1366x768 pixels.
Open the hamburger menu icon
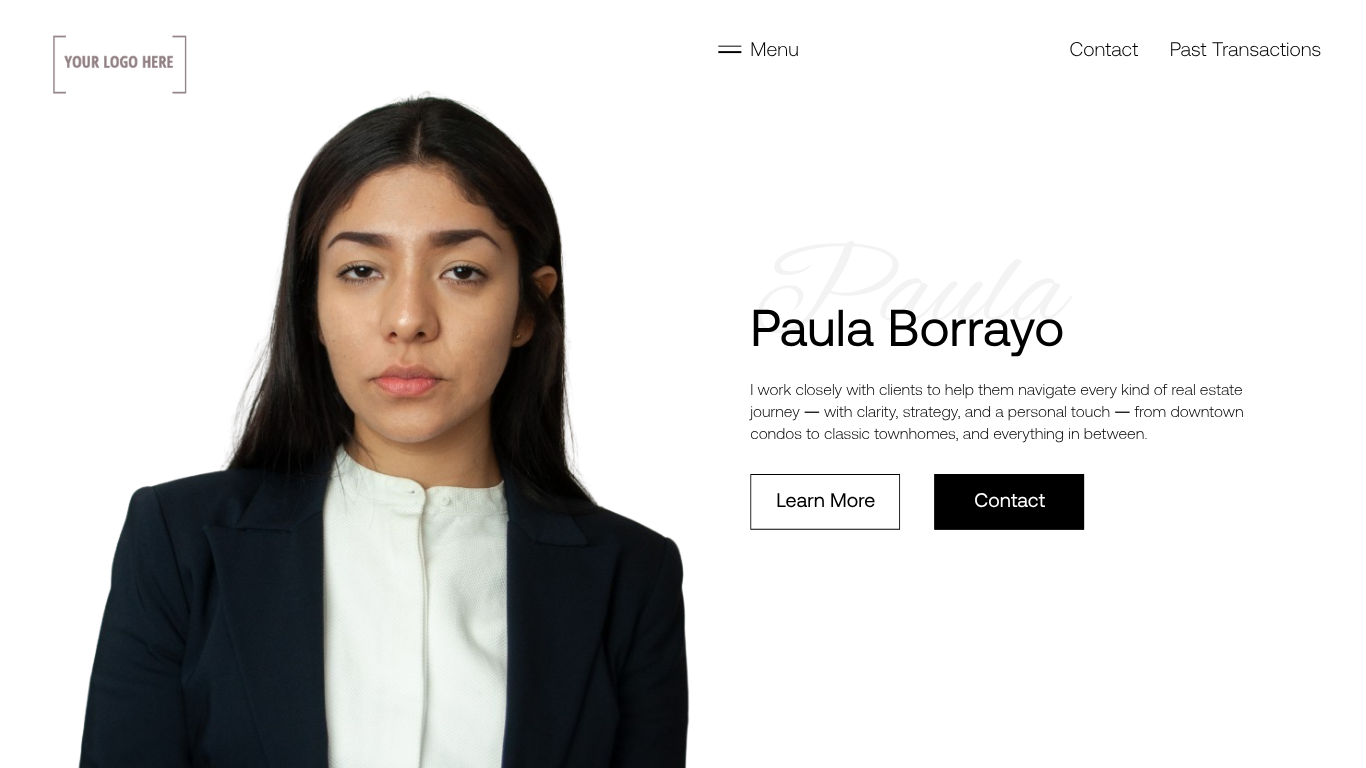coord(729,49)
